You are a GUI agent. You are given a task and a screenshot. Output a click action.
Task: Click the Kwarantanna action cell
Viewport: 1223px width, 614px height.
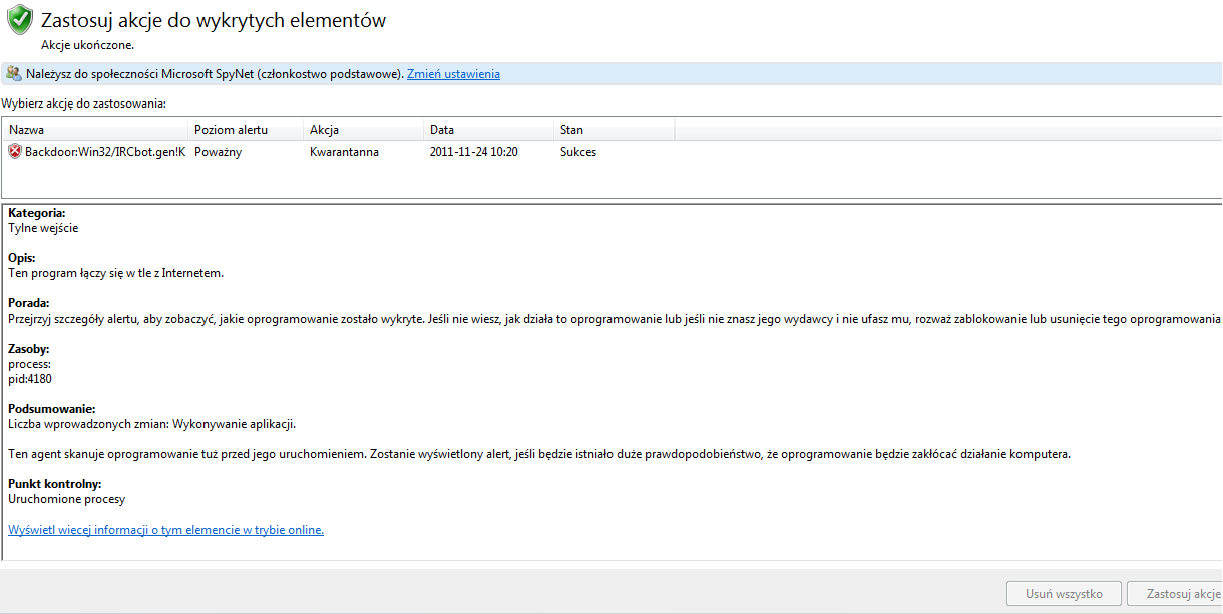[x=344, y=152]
